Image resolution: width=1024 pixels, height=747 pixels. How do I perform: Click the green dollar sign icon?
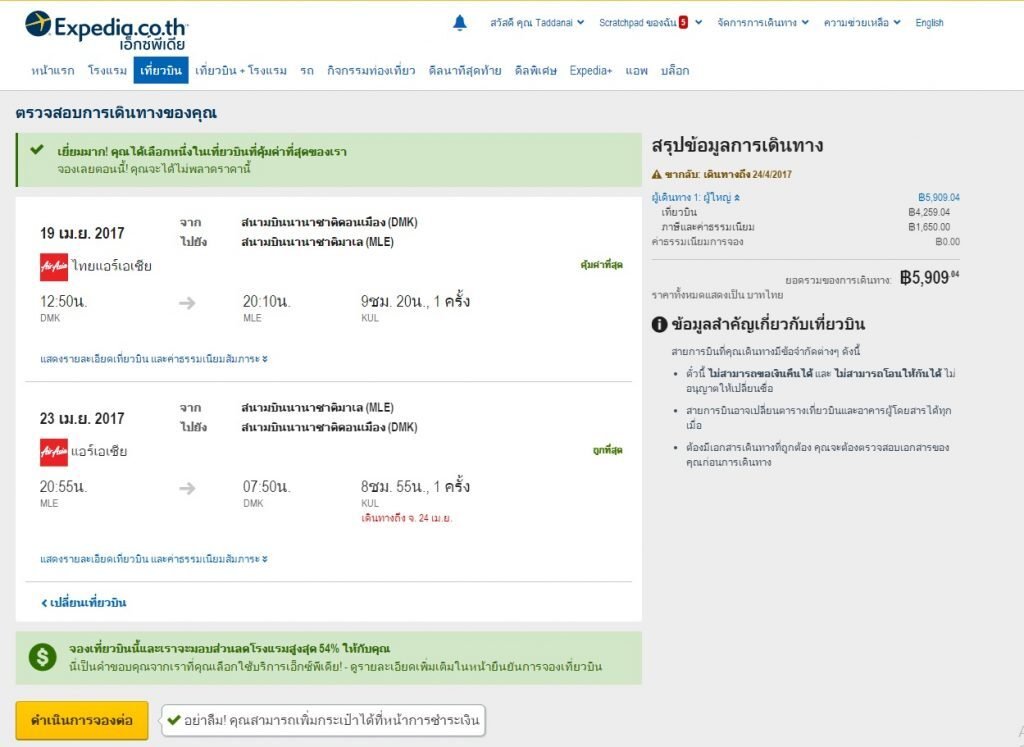tap(43, 656)
